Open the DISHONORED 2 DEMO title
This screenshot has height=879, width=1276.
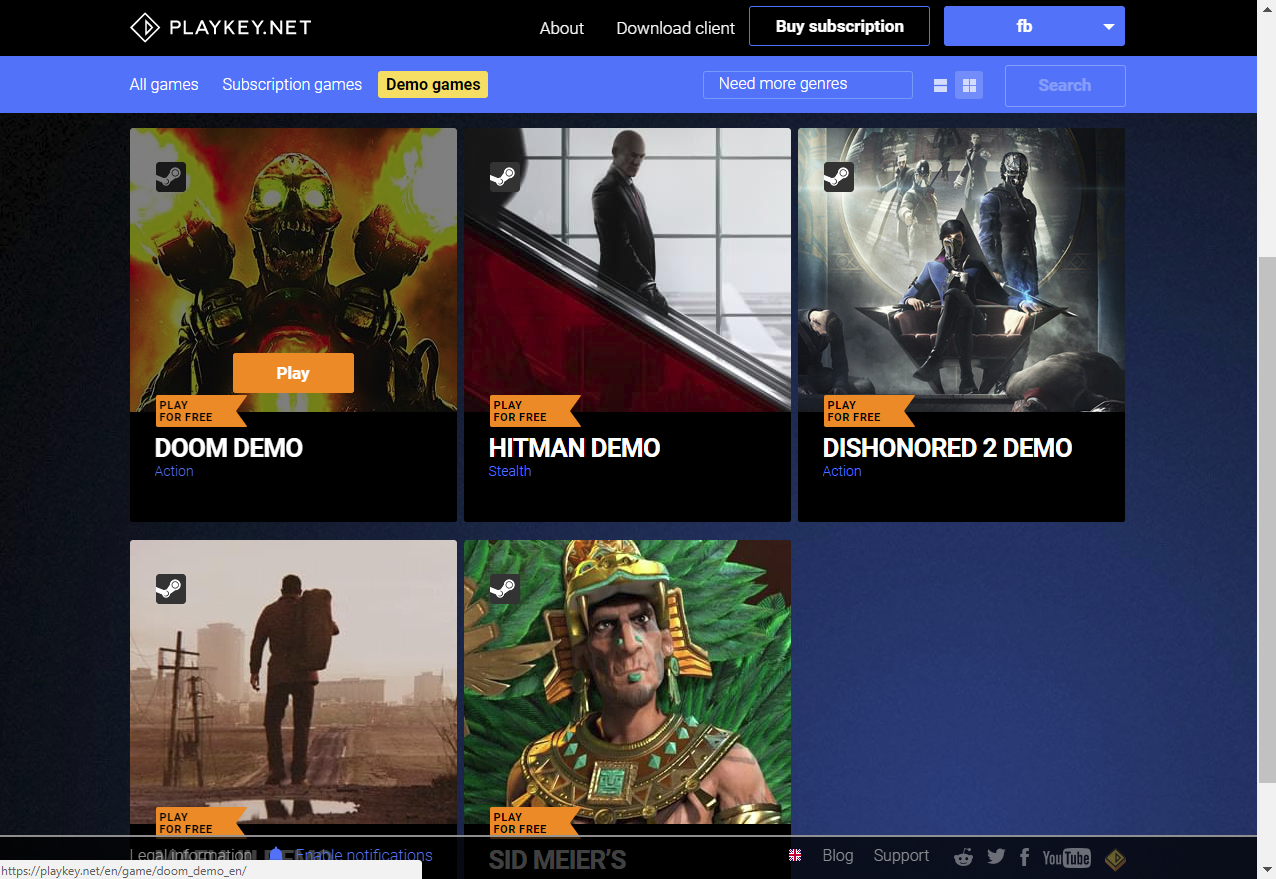948,447
